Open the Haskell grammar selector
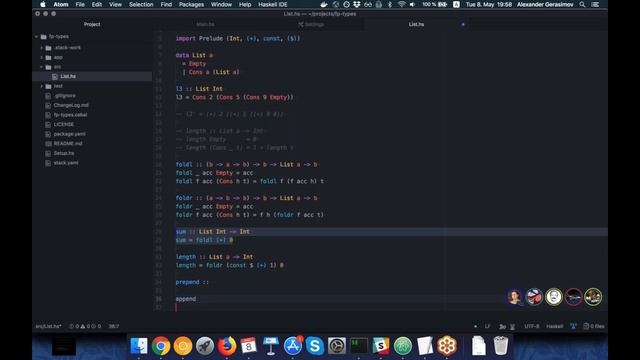The height and width of the screenshot is (360, 640). click(554, 326)
